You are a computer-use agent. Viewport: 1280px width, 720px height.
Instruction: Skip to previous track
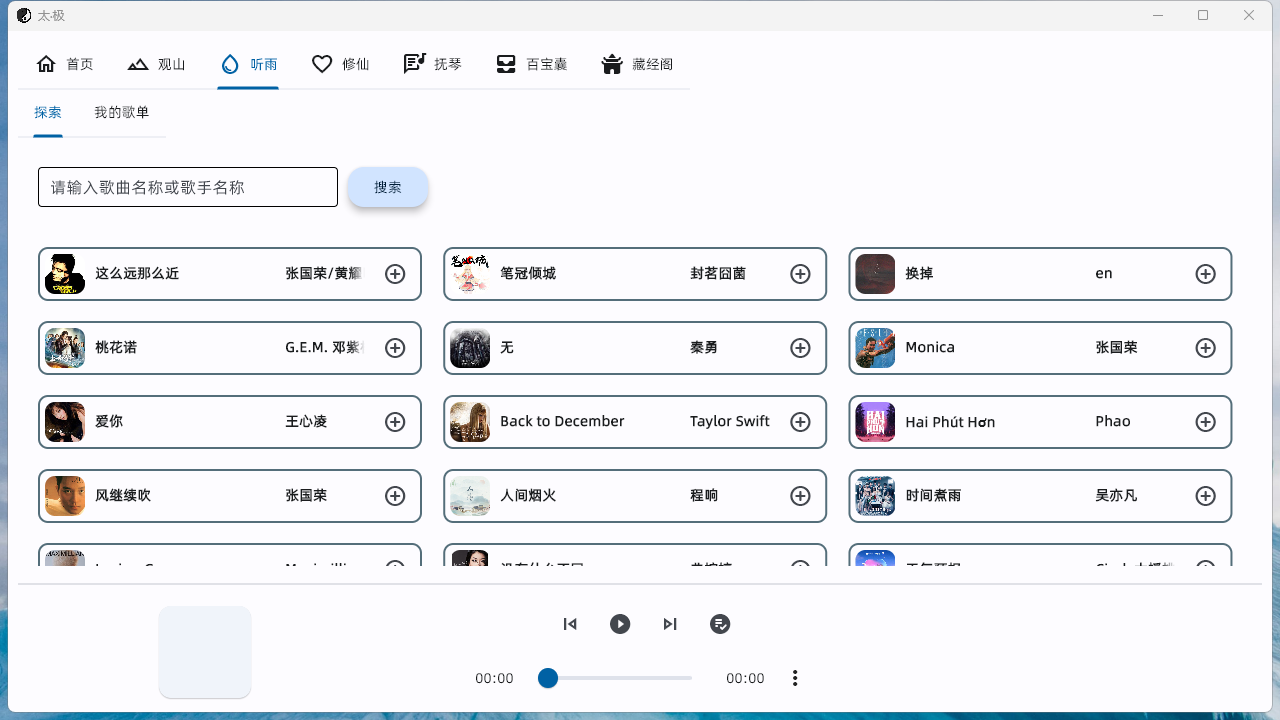pos(570,624)
